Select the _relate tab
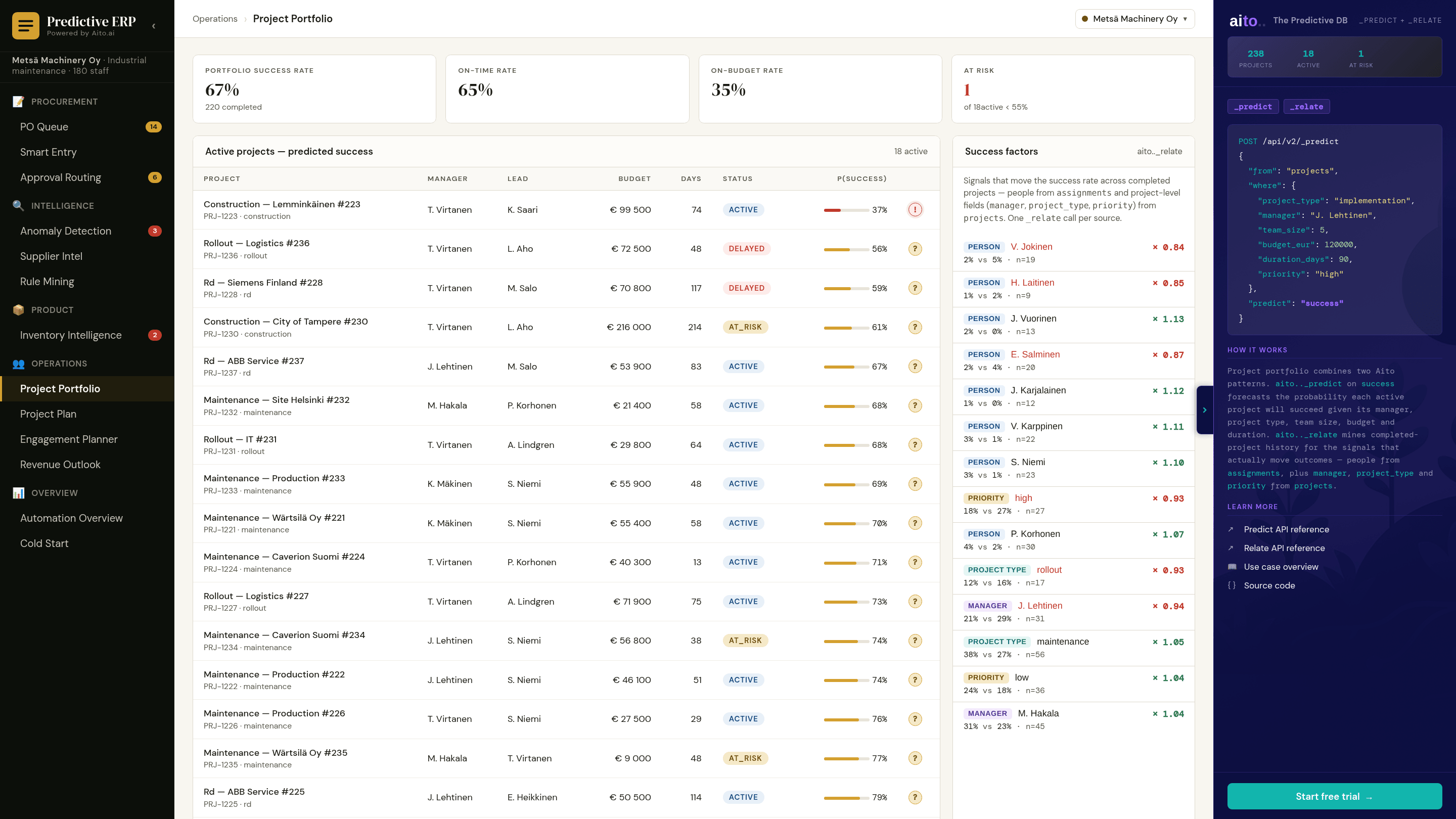Image resolution: width=1456 pixels, height=819 pixels. click(1306, 106)
